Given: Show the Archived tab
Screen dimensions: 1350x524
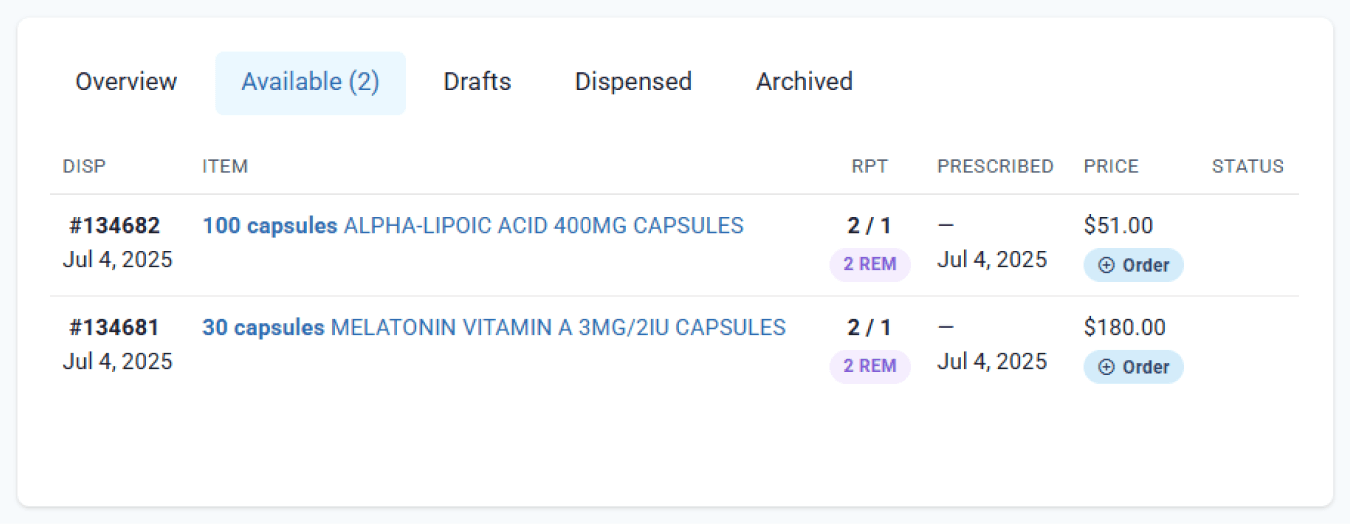Looking at the screenshot, I should click(804, 82).
